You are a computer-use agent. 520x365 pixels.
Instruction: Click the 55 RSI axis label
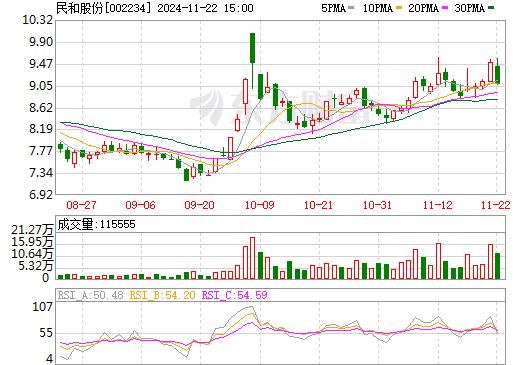pos(46,333)
